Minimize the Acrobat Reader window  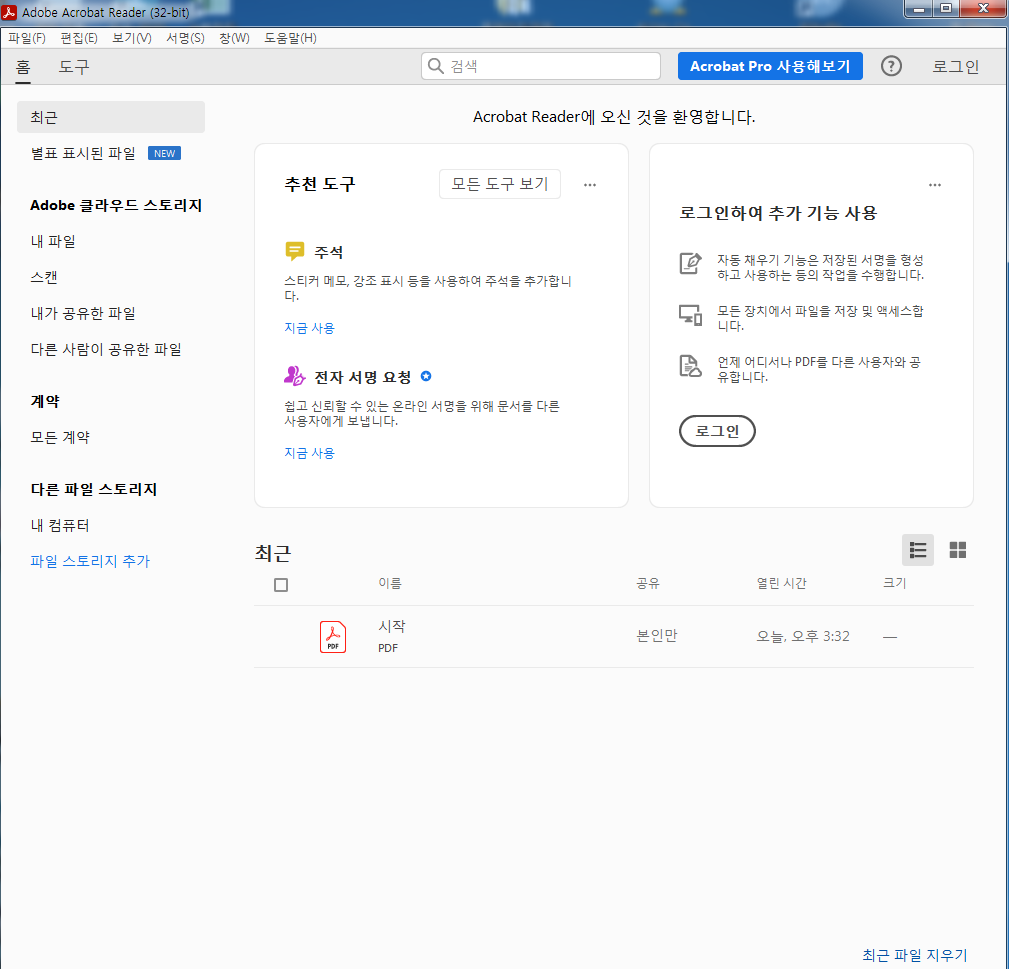(x=919, y=8)
